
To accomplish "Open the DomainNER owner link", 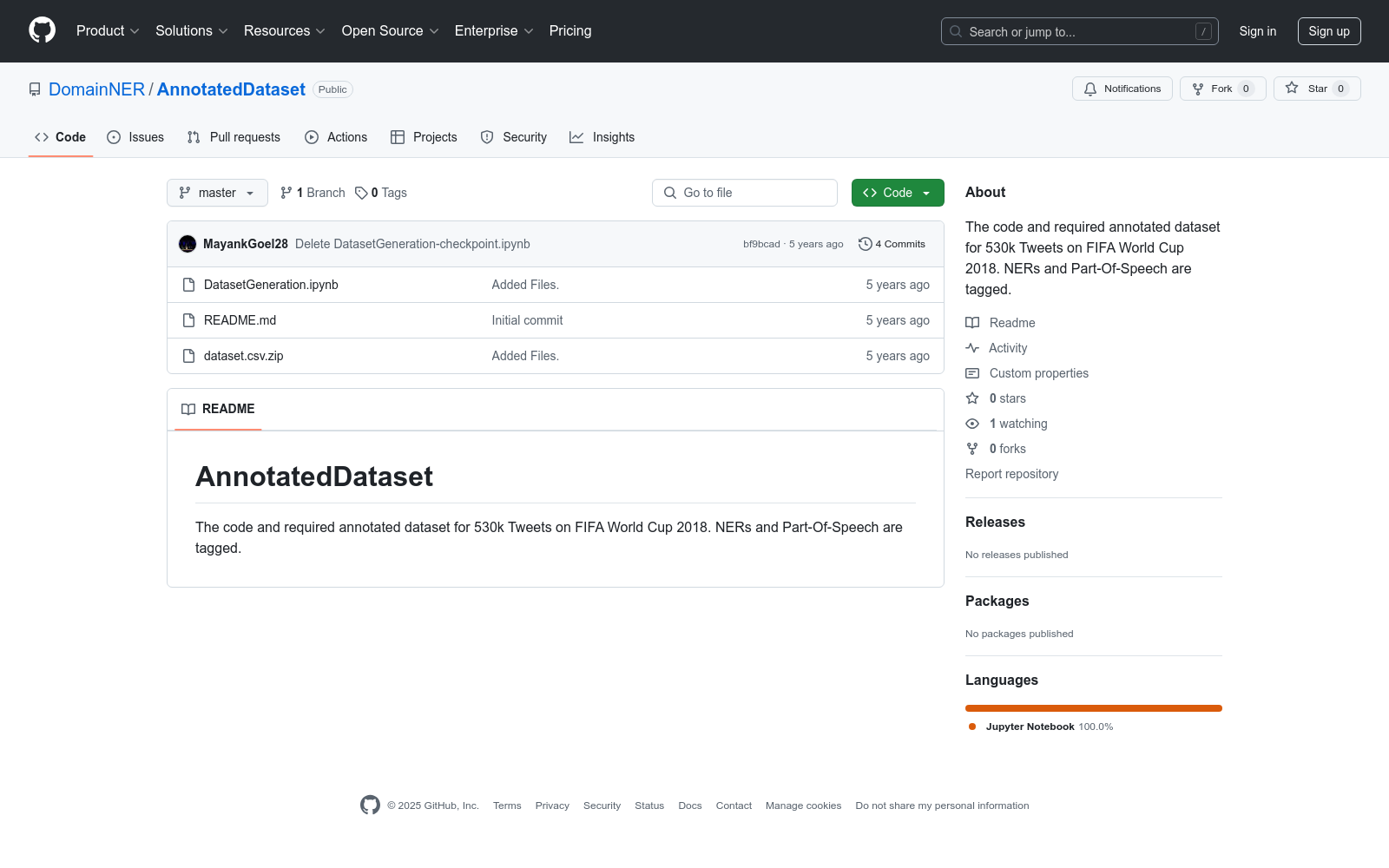I will tap(96, 89).
